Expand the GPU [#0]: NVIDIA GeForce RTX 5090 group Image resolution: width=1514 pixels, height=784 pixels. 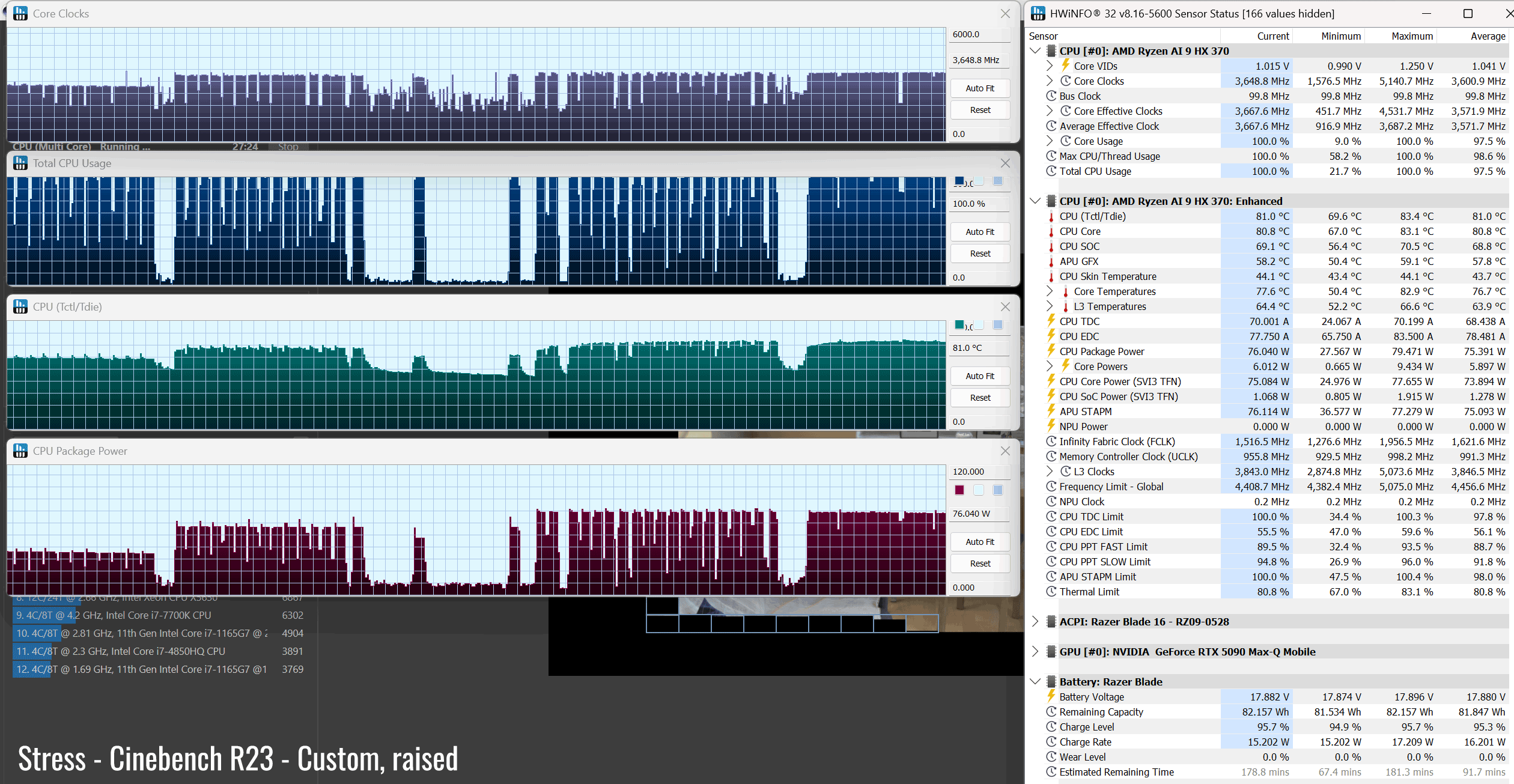[x=1035, y=652]
